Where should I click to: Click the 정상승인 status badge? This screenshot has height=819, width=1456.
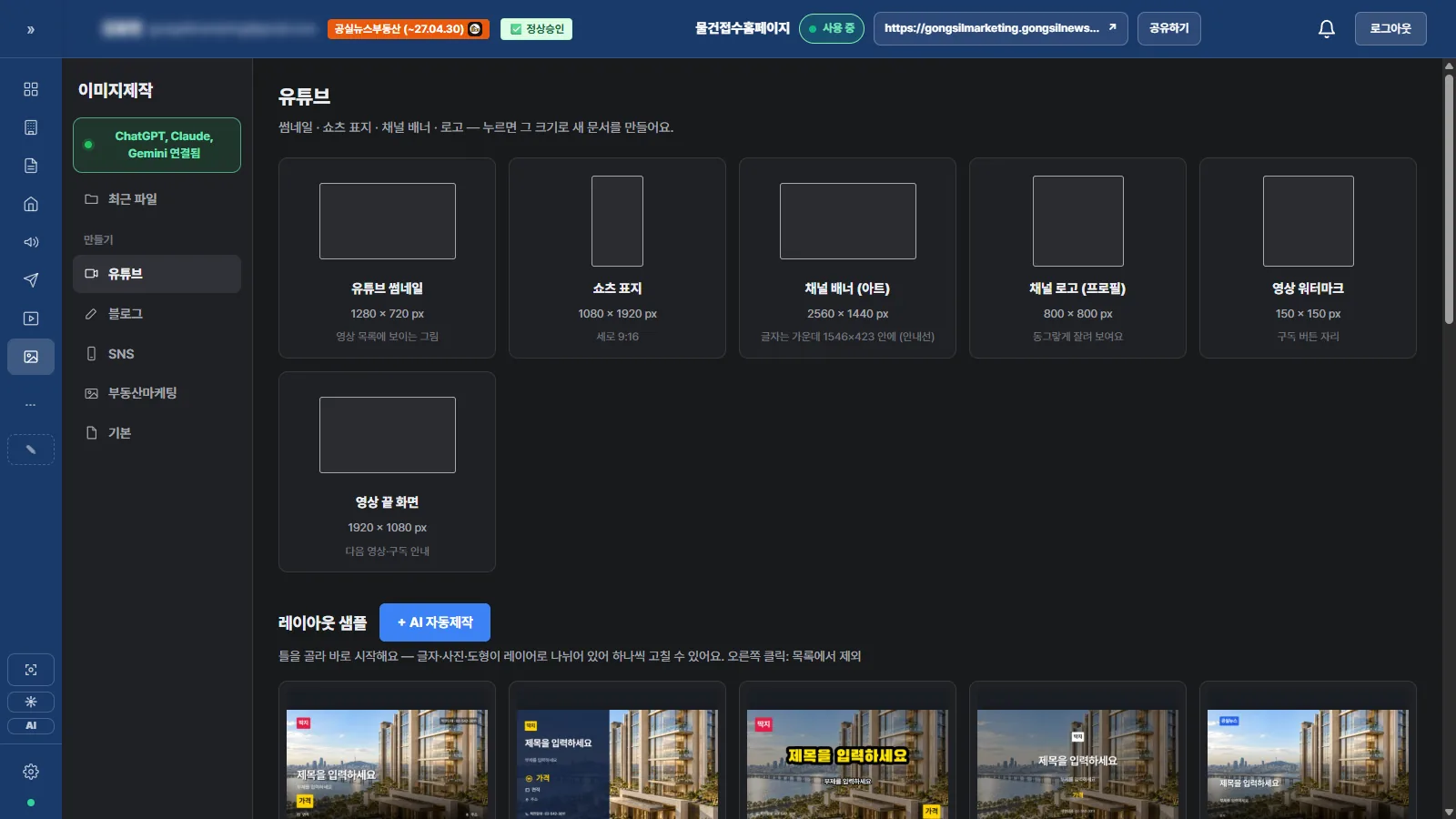(x=537, y=29)
